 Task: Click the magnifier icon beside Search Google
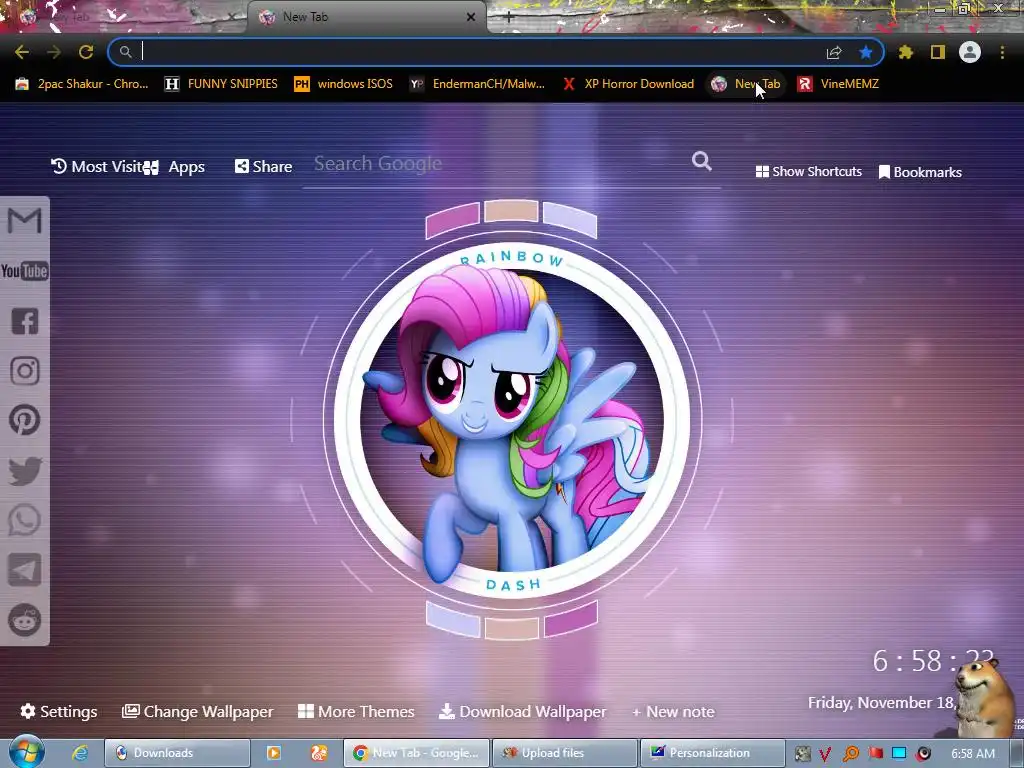pos(701,161)
